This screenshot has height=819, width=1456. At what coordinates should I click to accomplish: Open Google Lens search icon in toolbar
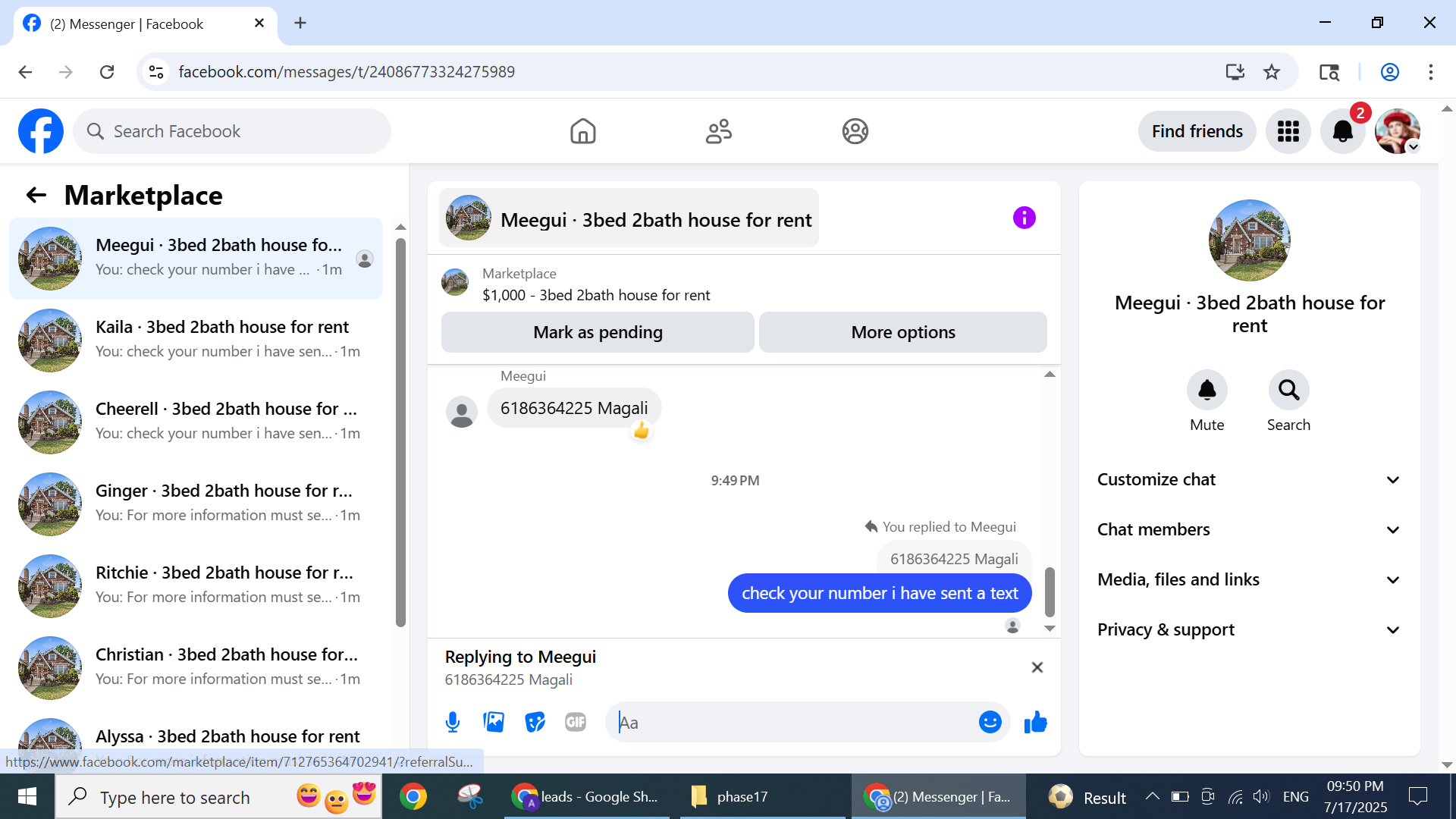point(1329,72)
